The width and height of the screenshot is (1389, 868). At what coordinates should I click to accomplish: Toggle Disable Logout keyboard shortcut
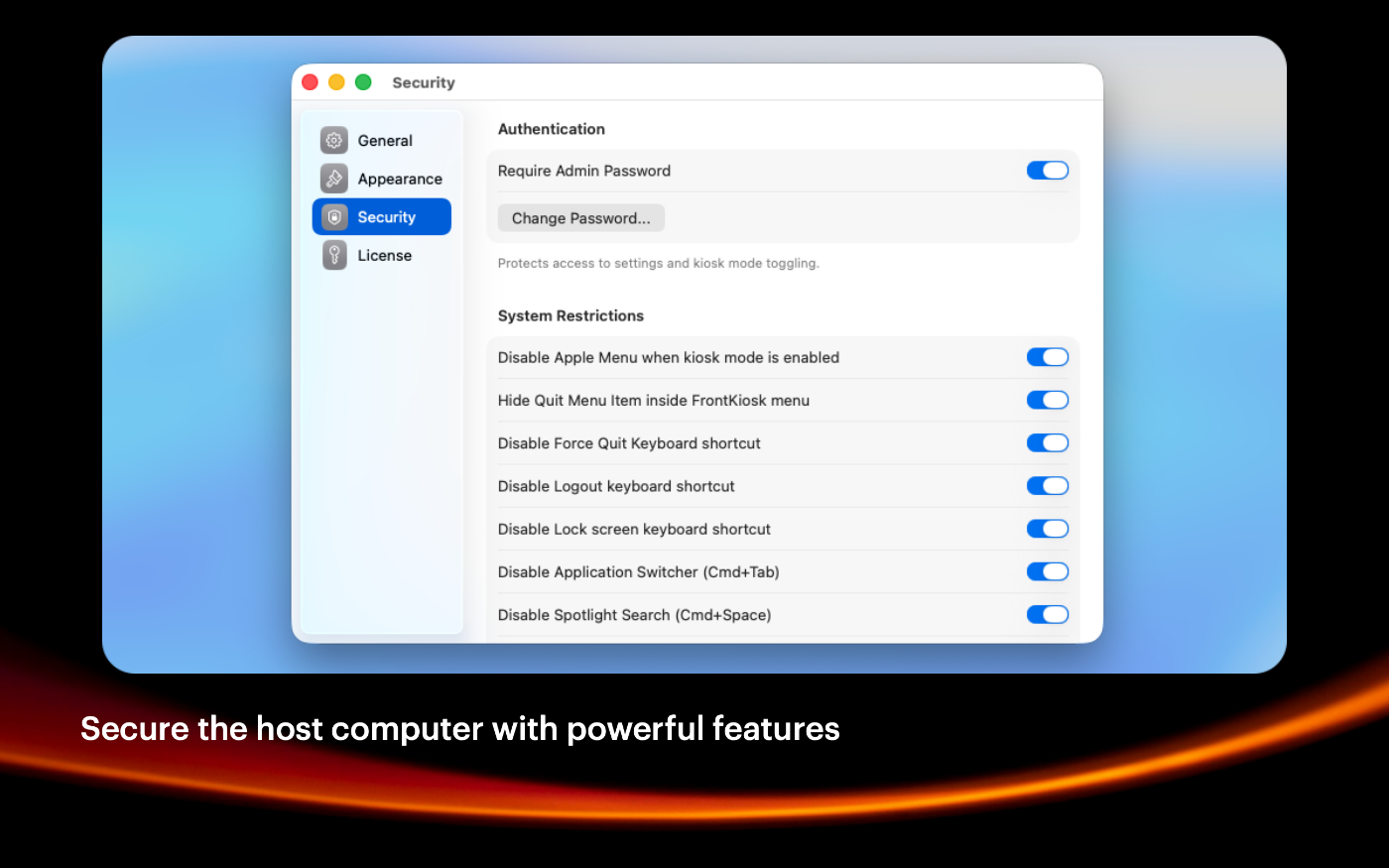click(1047, 486)
